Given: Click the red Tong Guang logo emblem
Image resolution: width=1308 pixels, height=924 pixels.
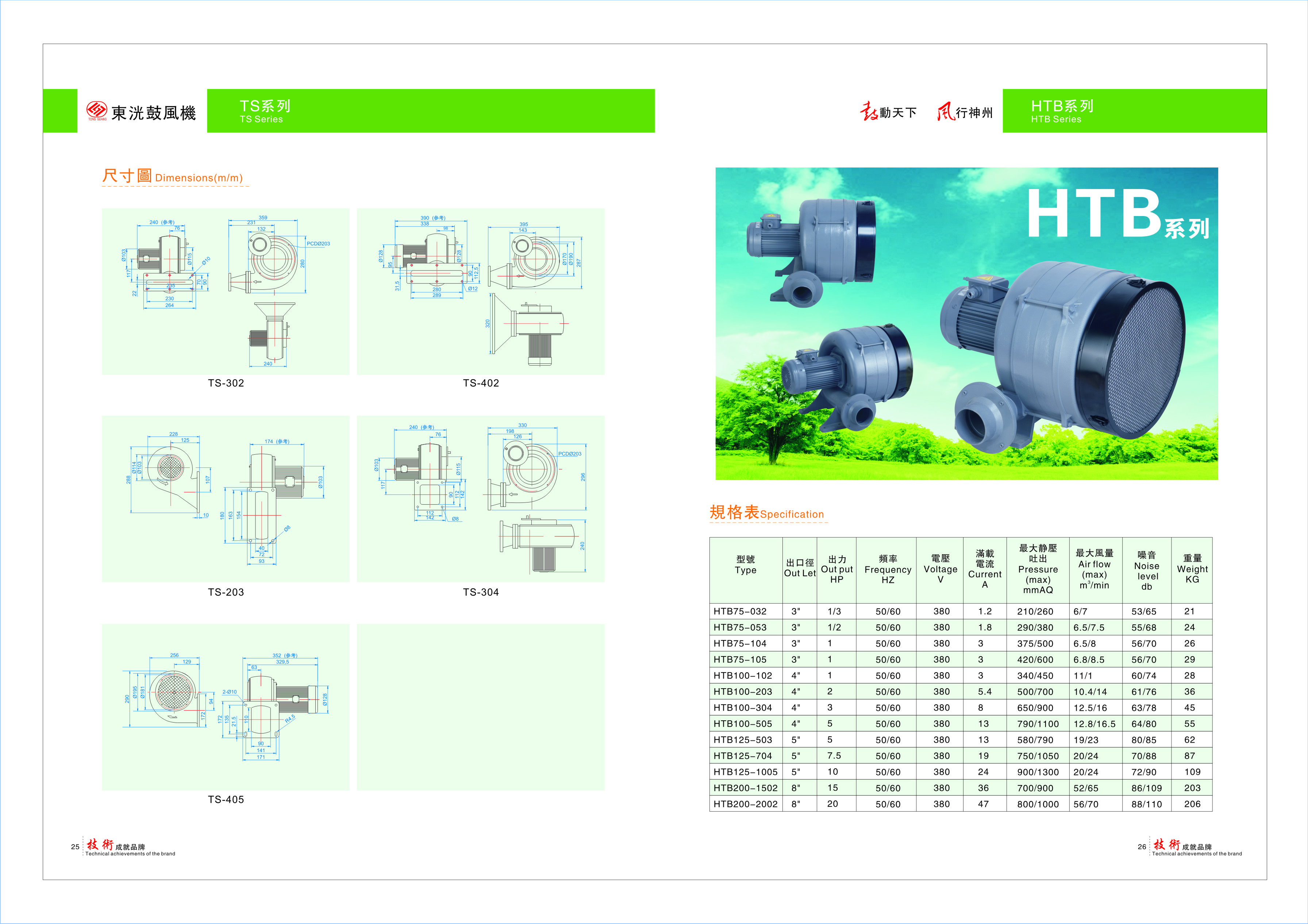Looking at the screenshot, I should point(96,111).
